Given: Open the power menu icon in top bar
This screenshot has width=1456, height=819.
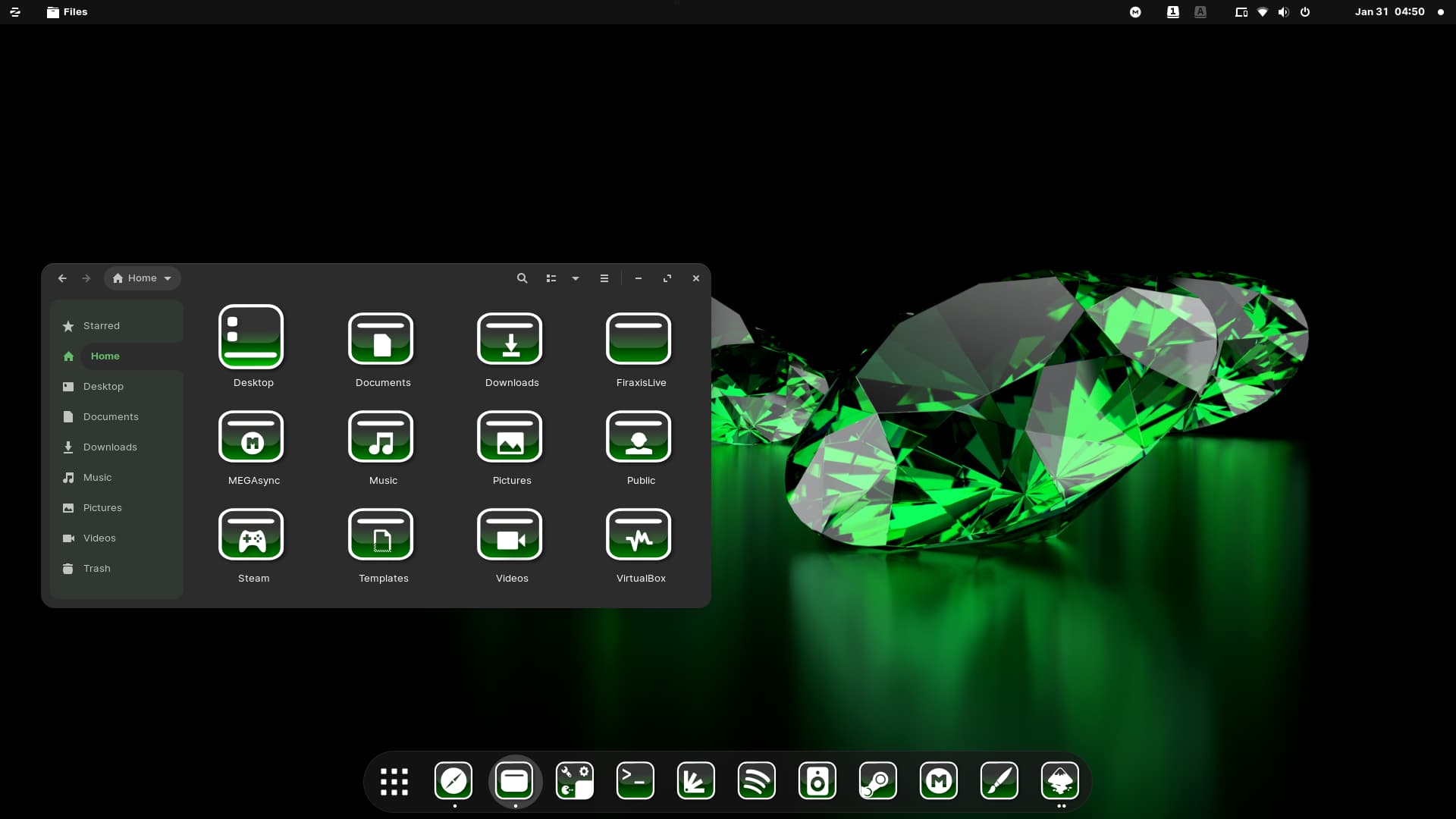Looking at the screenshot, I should (1305, 12).
